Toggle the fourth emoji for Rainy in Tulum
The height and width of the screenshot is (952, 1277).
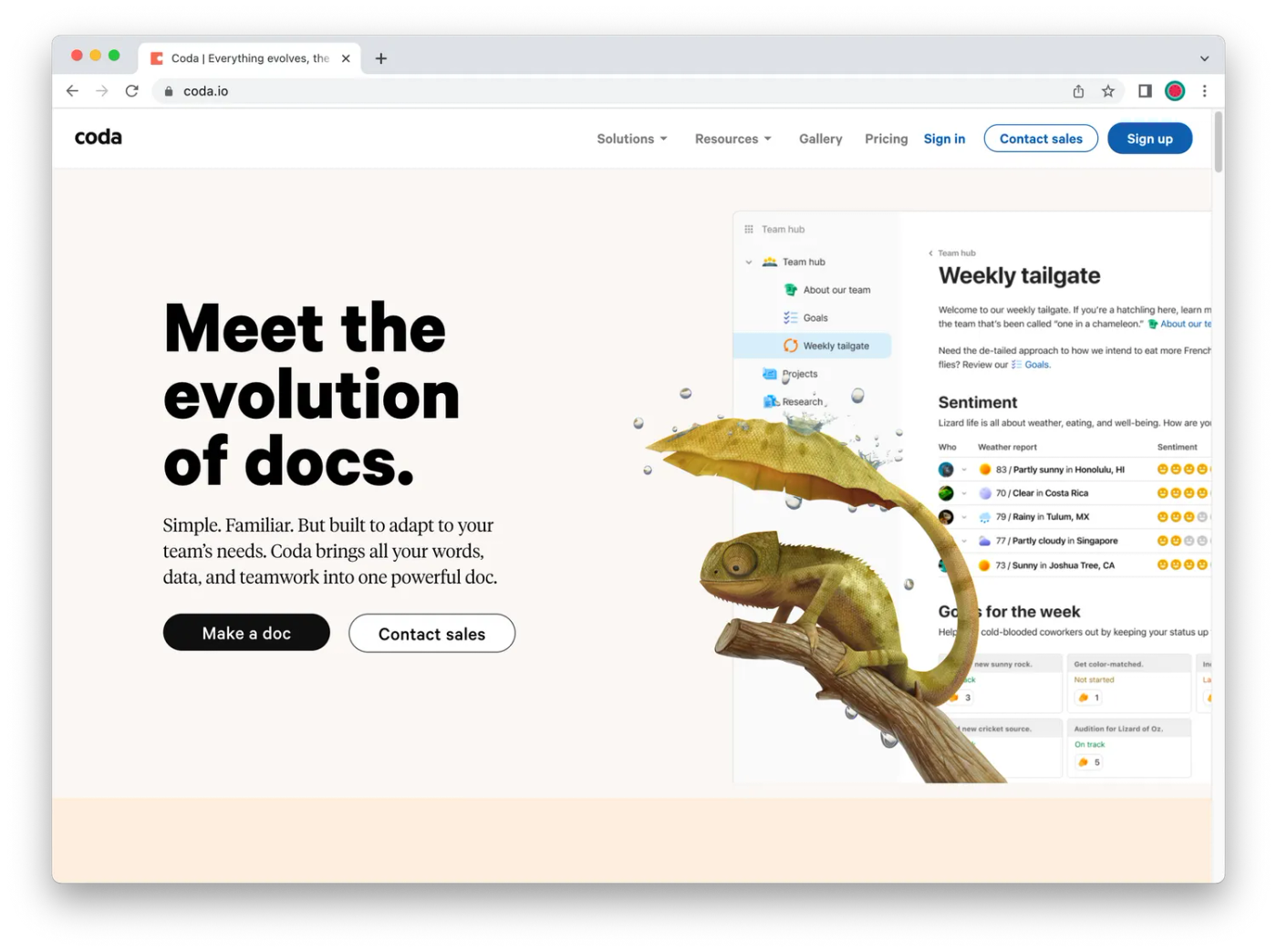tap(1202, 516)
